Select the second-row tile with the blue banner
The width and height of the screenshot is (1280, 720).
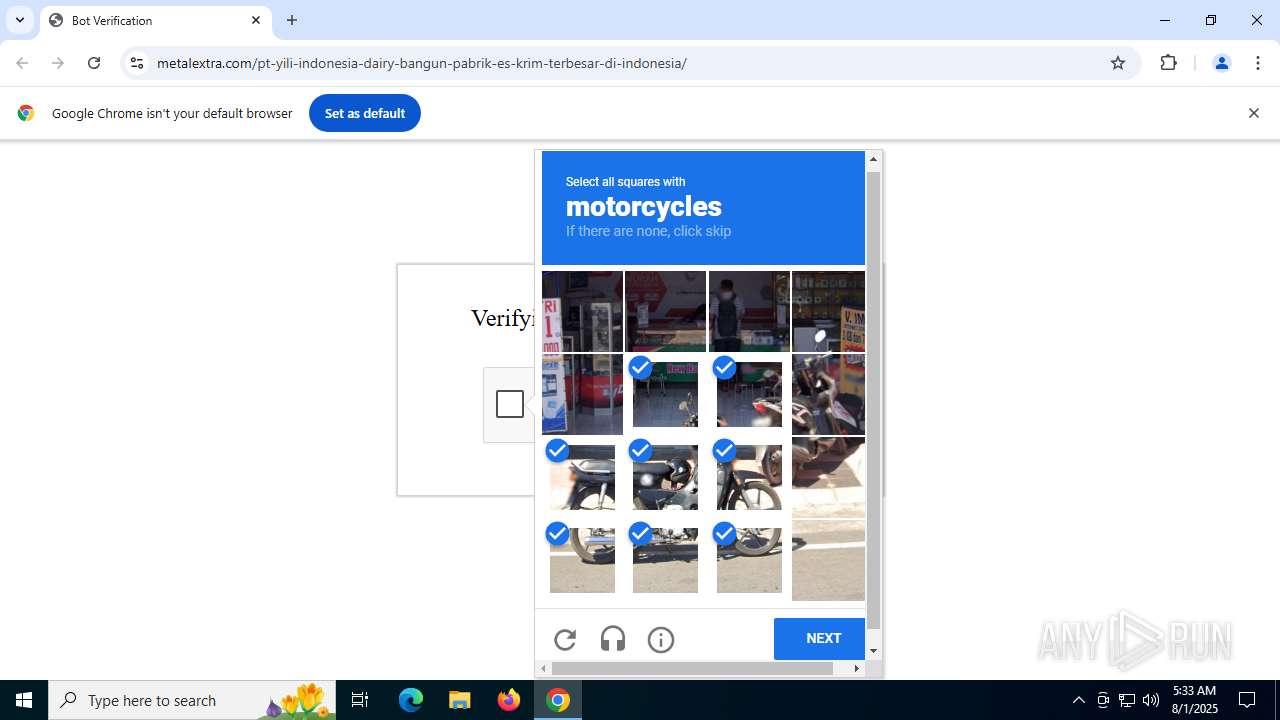point(582,394)
